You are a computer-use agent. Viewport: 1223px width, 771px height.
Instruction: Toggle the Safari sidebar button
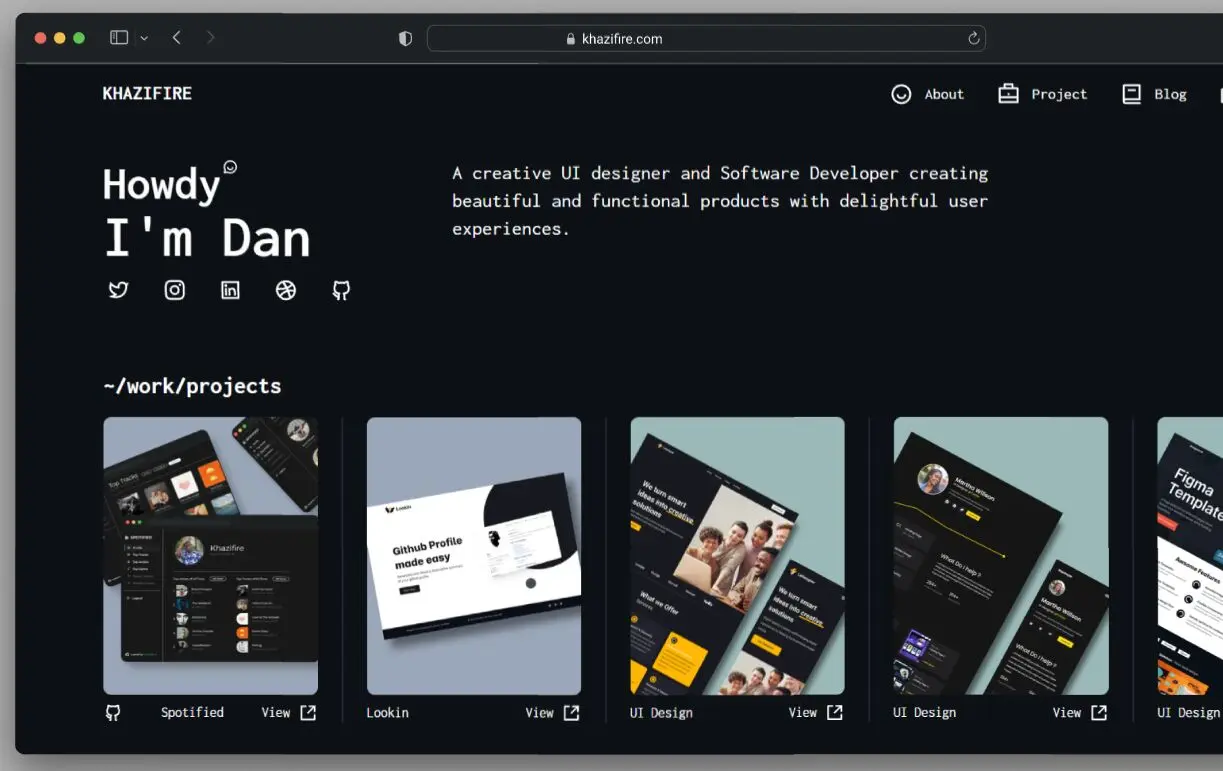point(117,36)
